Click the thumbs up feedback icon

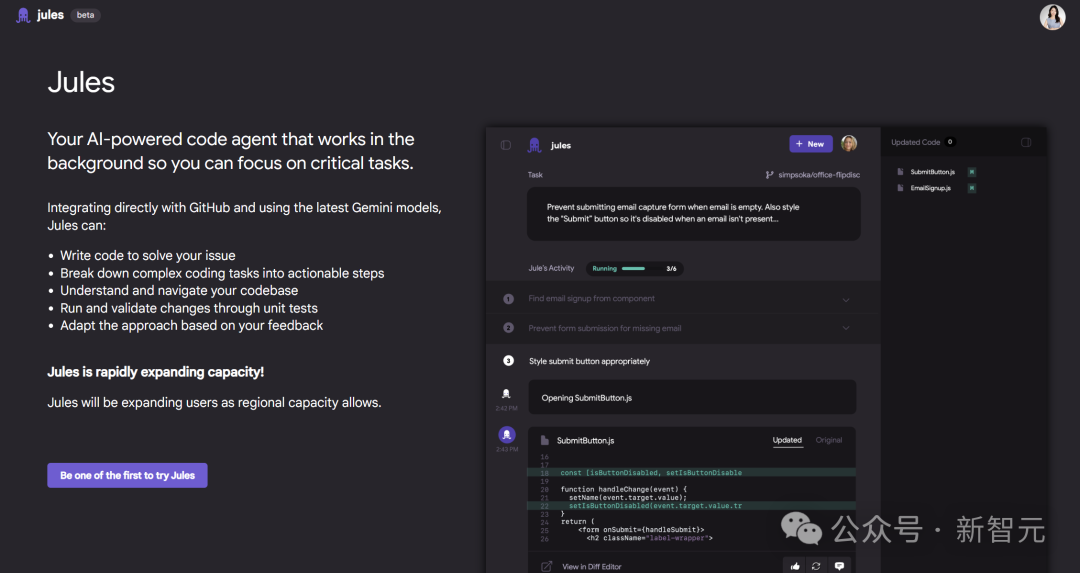pyautogui.click(x=795, y=566)
